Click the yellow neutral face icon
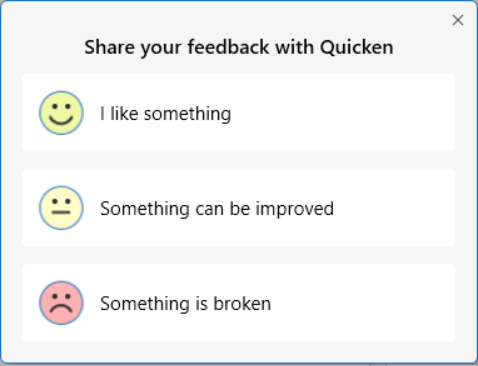 click(61, 208)
